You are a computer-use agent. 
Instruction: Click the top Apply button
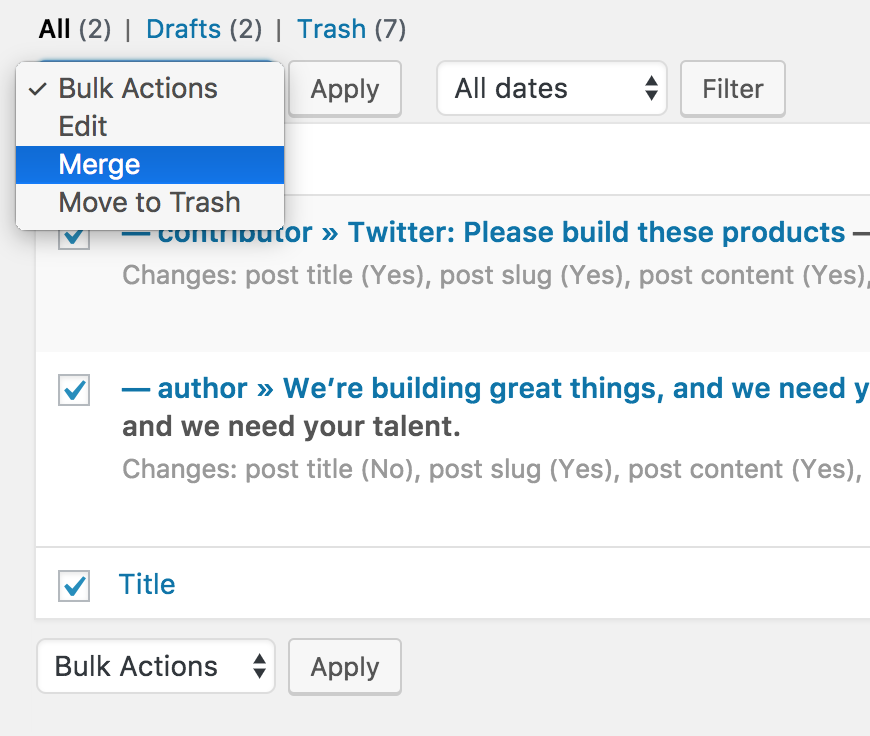pos(345,89)
